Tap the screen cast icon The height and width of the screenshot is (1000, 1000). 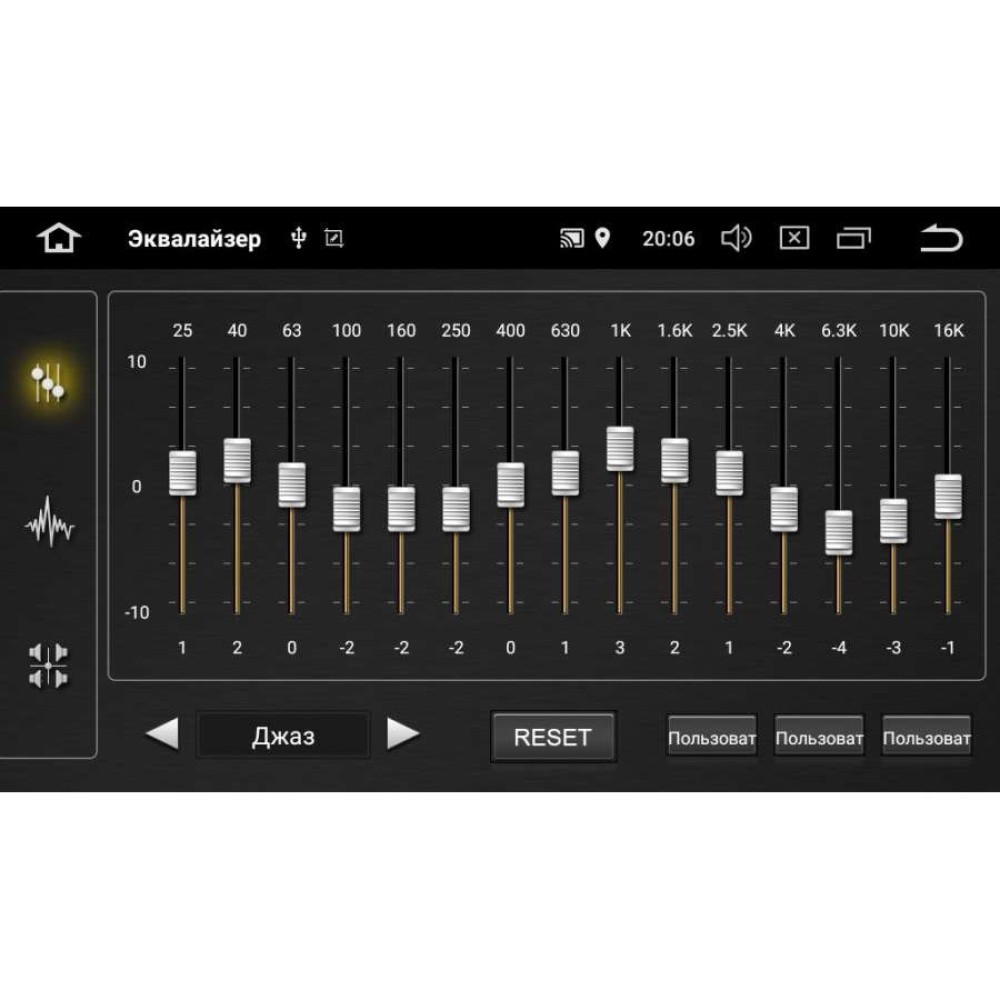571,239
